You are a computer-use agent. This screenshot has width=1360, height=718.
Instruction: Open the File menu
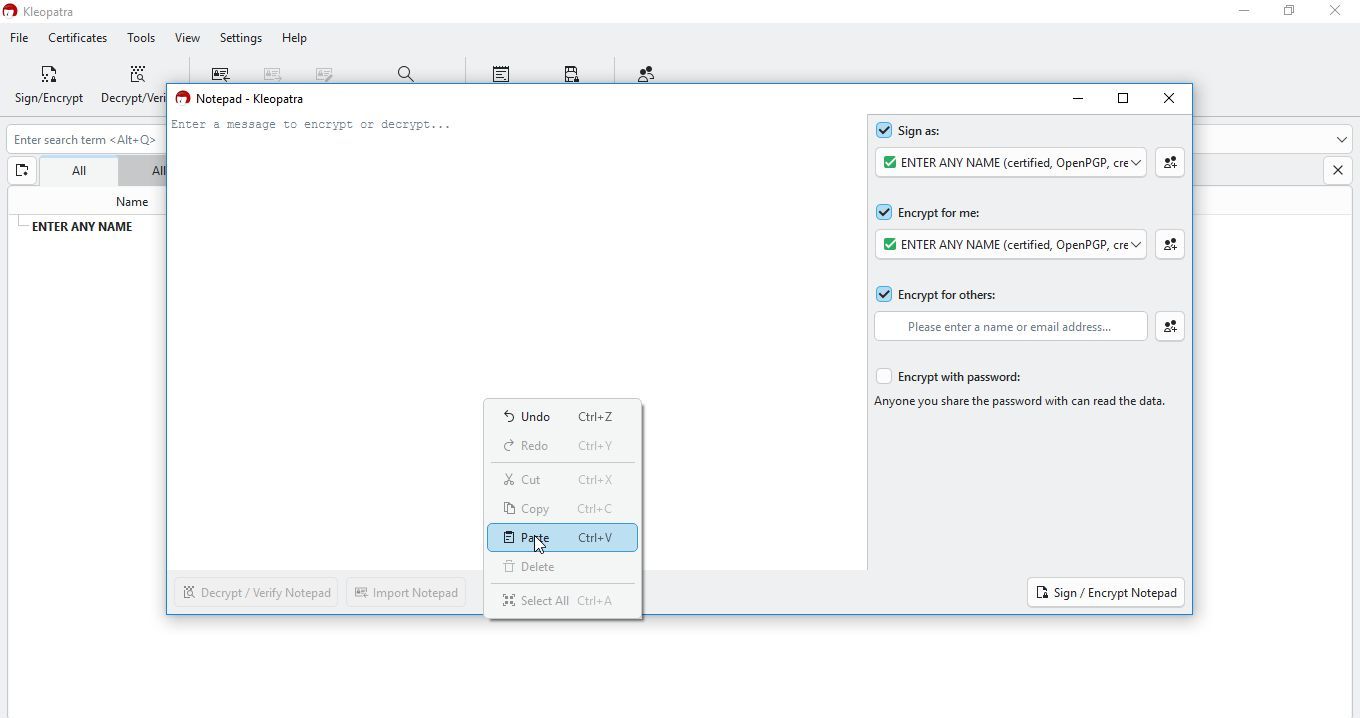point(19,38)
